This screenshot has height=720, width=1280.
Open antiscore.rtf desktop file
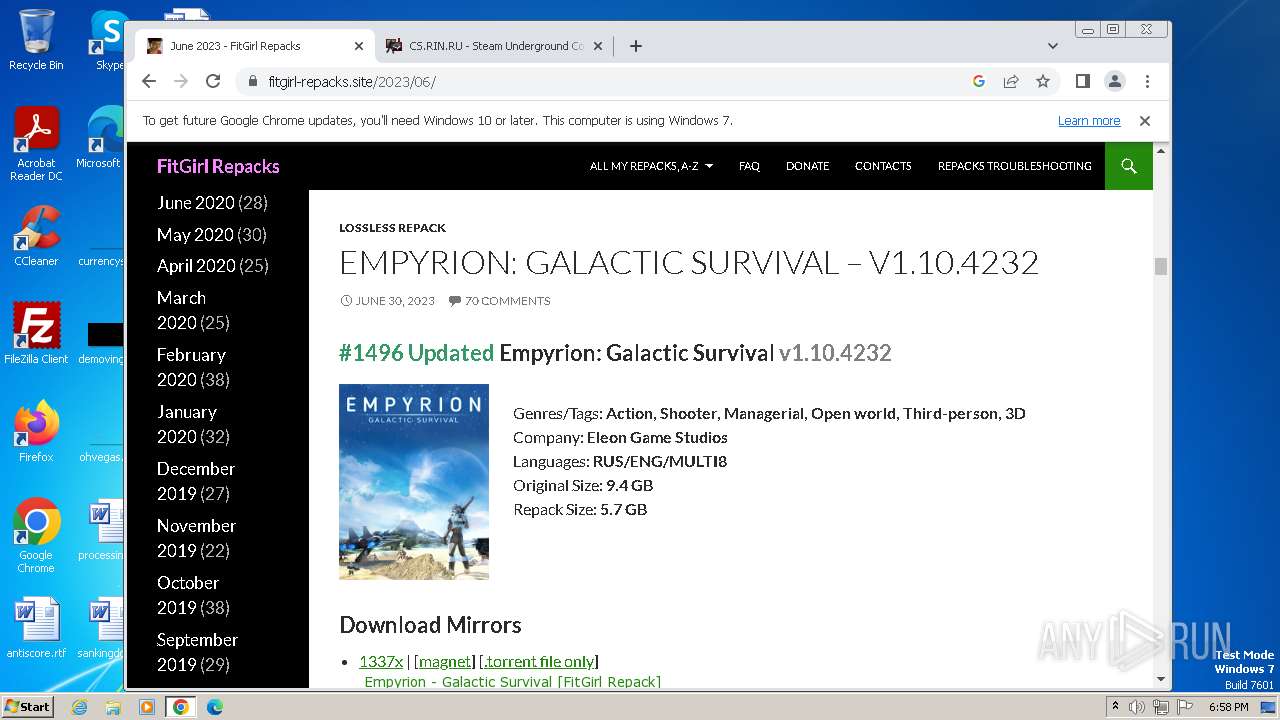pyautogui.click(x=36, y=628)
